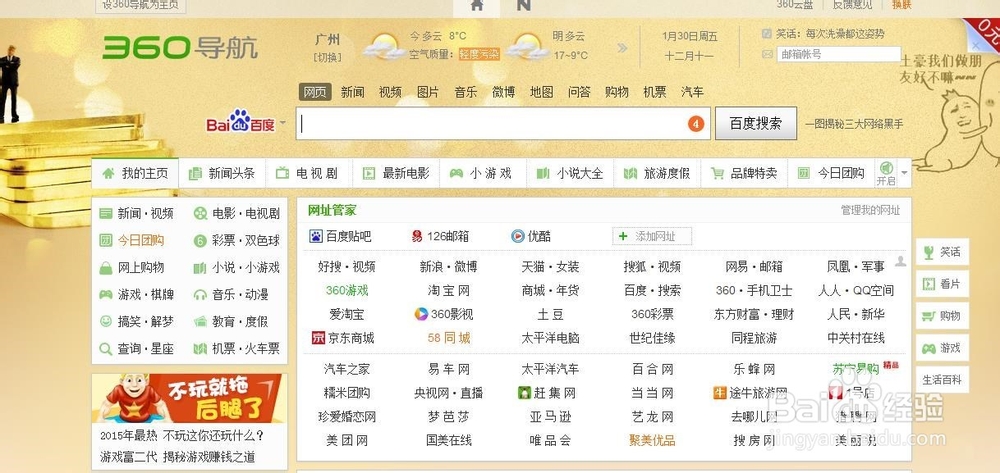Click the orange 4 badge in search box

click(696, 124)
